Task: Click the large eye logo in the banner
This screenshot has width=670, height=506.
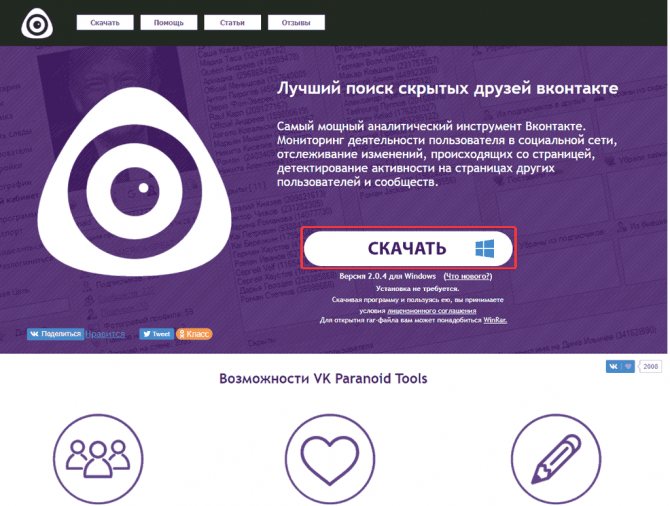Action: 134,182
